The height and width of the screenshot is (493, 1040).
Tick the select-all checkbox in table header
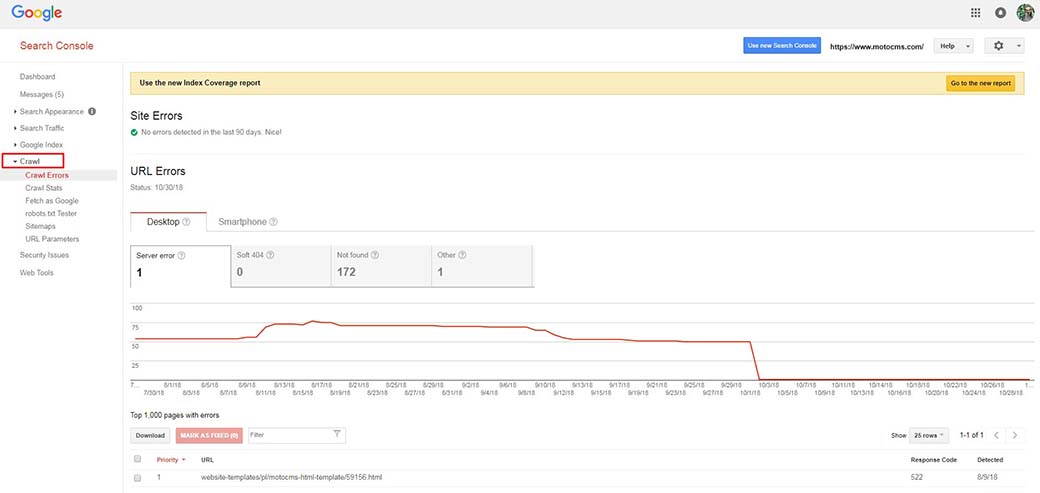pyautogui.click(x=138, y=459)
